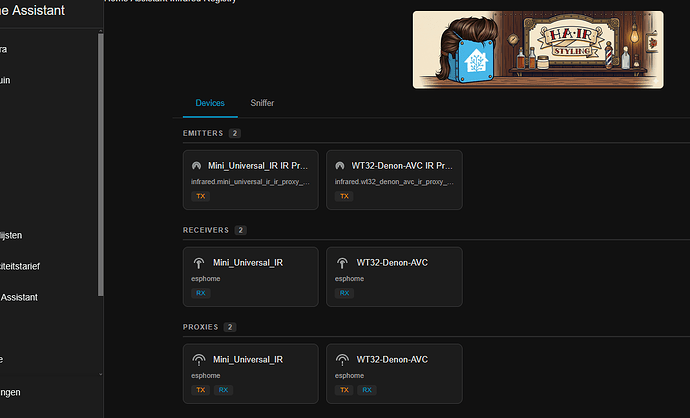The height and width of the screenshot is (418, 690).
Task: Click the HA-IR Styling banner image
Action: [x=538, y=50]
